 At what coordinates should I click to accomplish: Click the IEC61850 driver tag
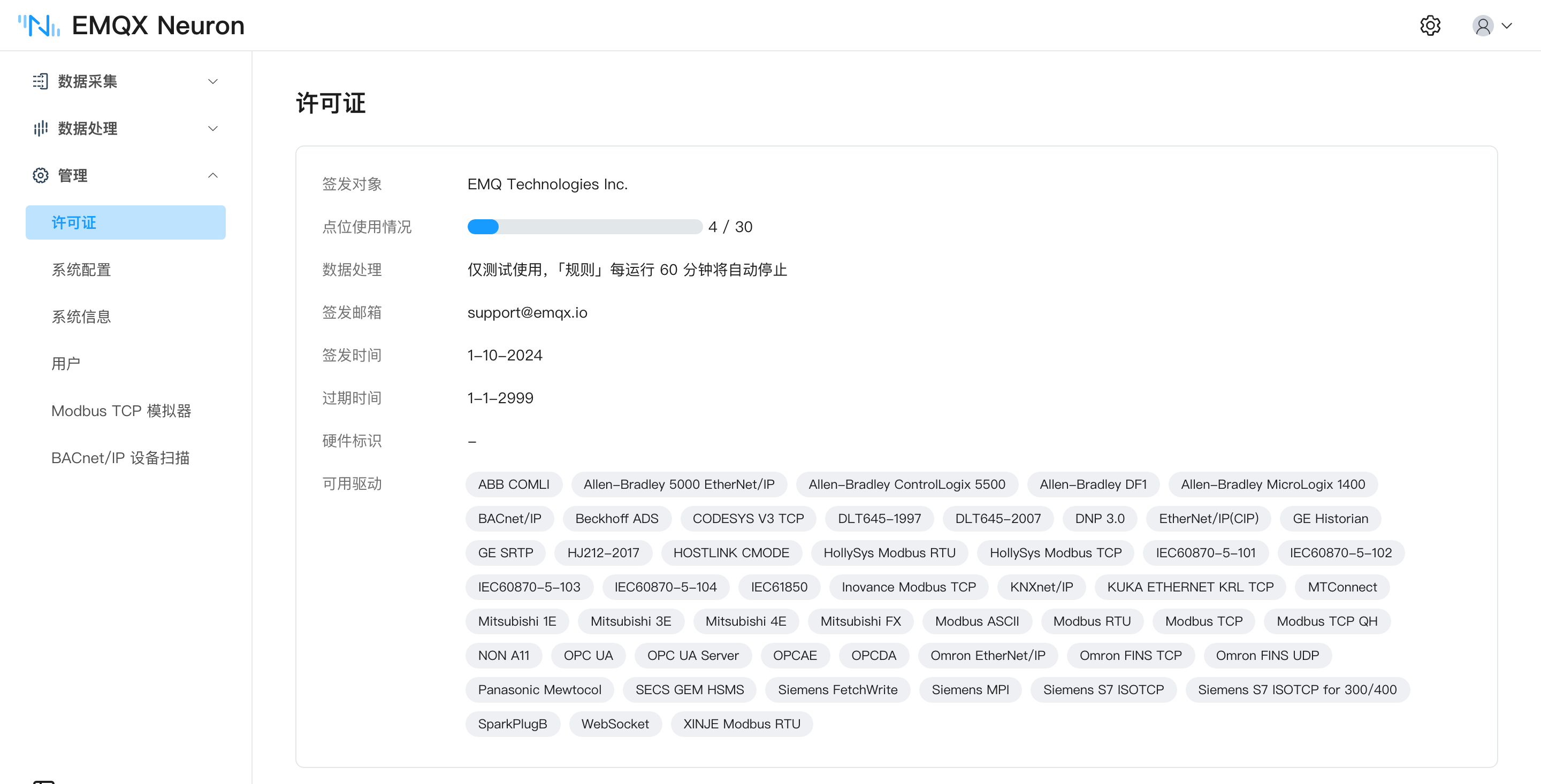coord(779,587)
